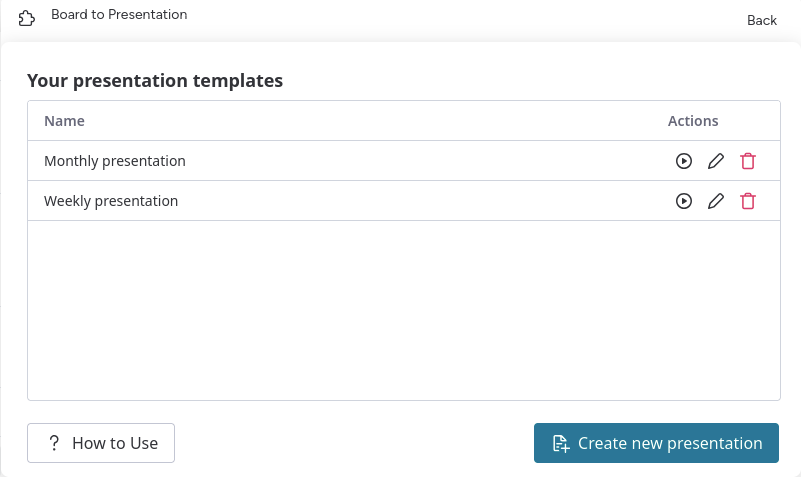Screen dimensions: 801x477
Task: Click the Board to Presentation title
Action: 119,15
